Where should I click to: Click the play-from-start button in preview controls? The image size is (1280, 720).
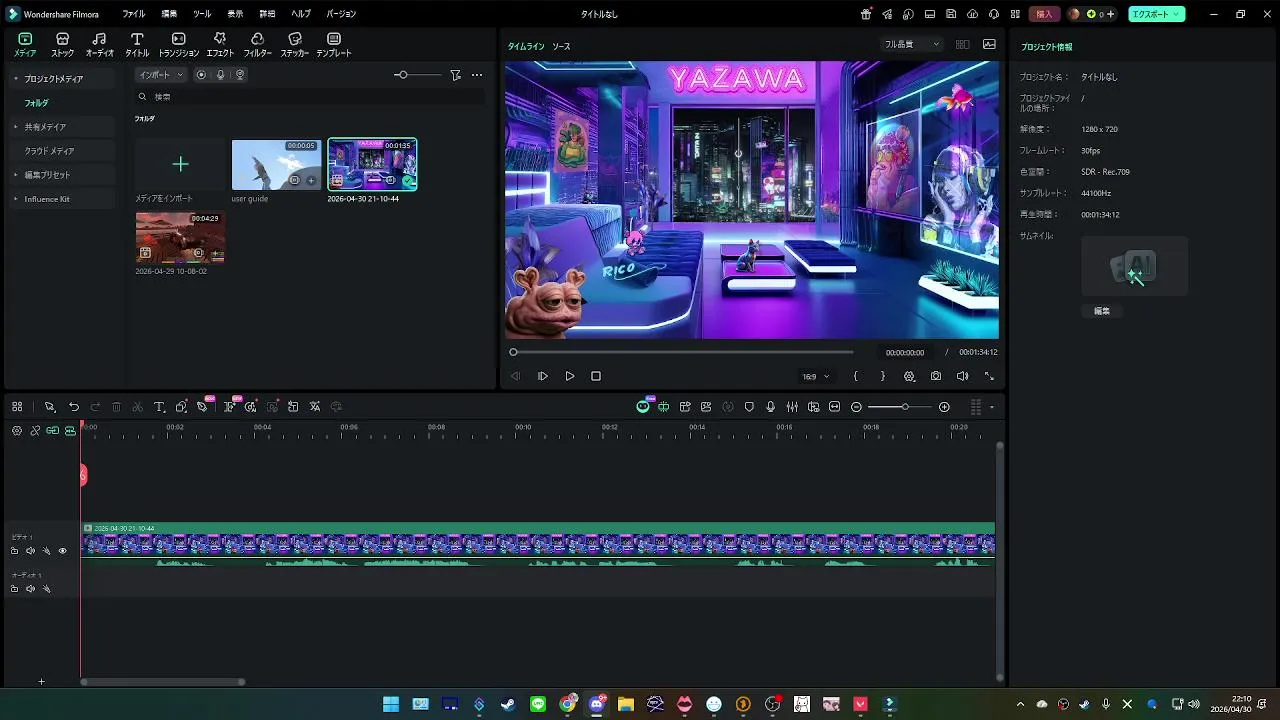[543, 376]
